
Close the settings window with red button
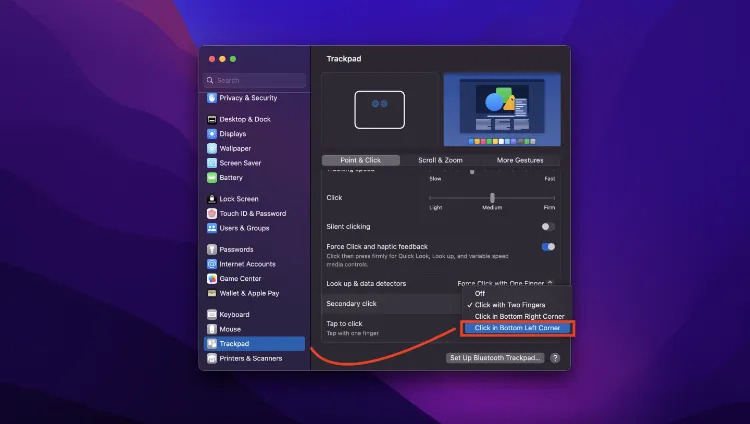point(212,59)
